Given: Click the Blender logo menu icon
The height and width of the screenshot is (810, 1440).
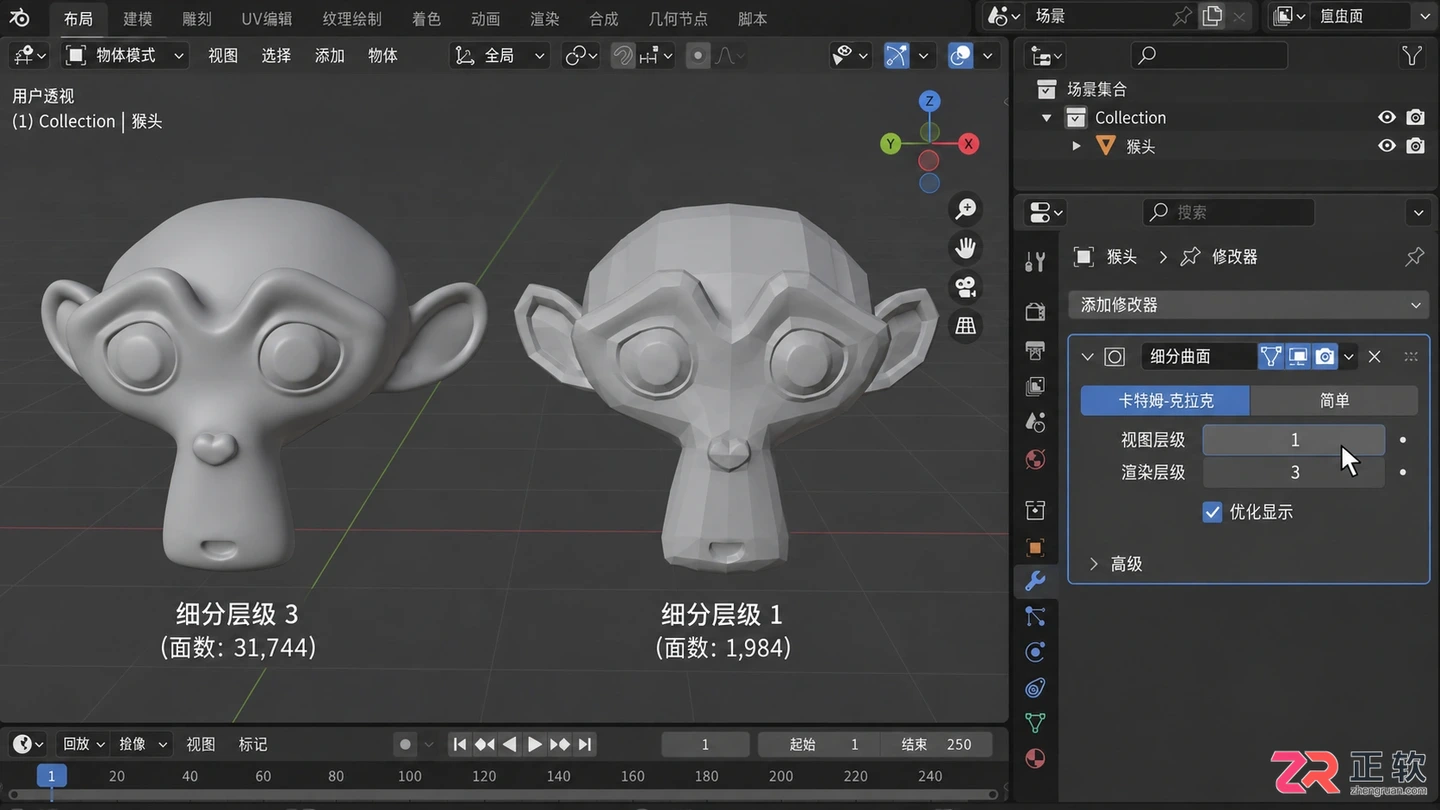Looking at the screenshot, I should (x=20, y=18).
